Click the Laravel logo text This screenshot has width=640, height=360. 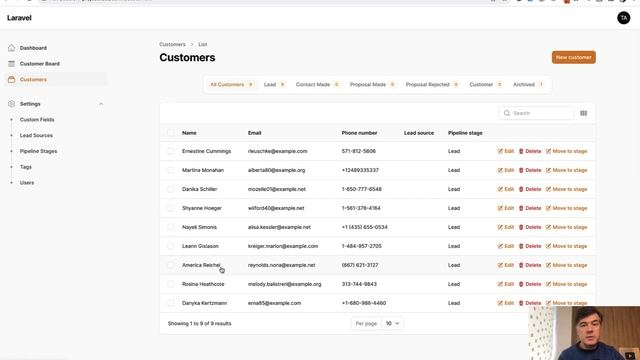pos(19,18)
